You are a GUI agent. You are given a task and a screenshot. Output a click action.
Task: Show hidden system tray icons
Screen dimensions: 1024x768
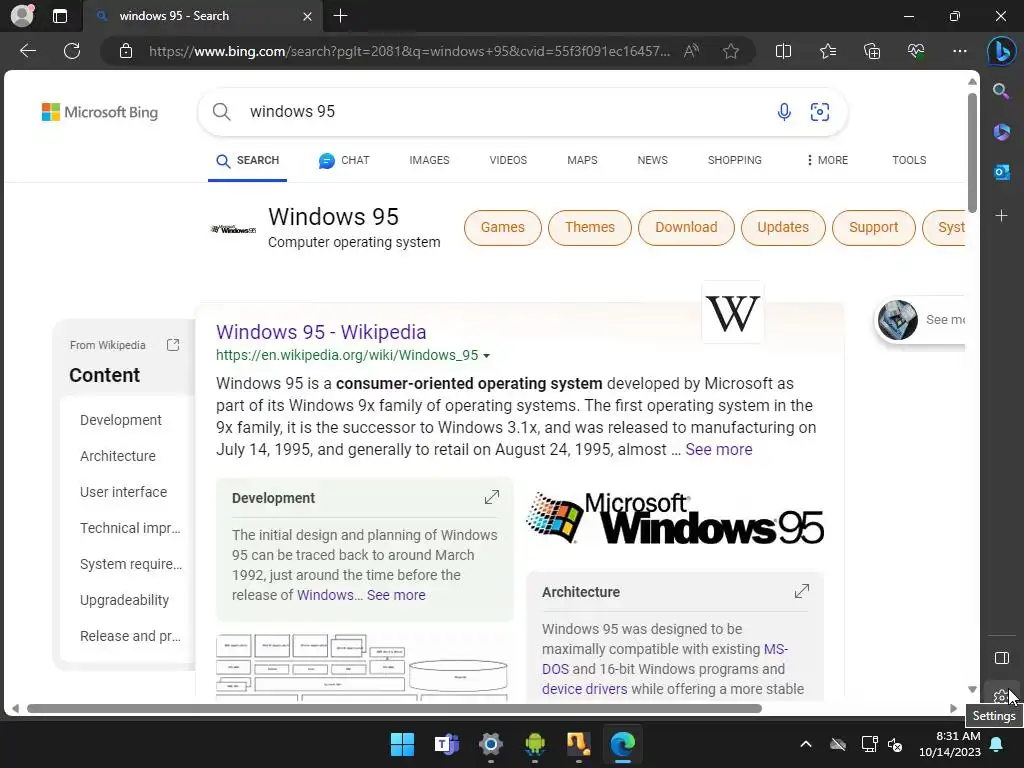806,744
